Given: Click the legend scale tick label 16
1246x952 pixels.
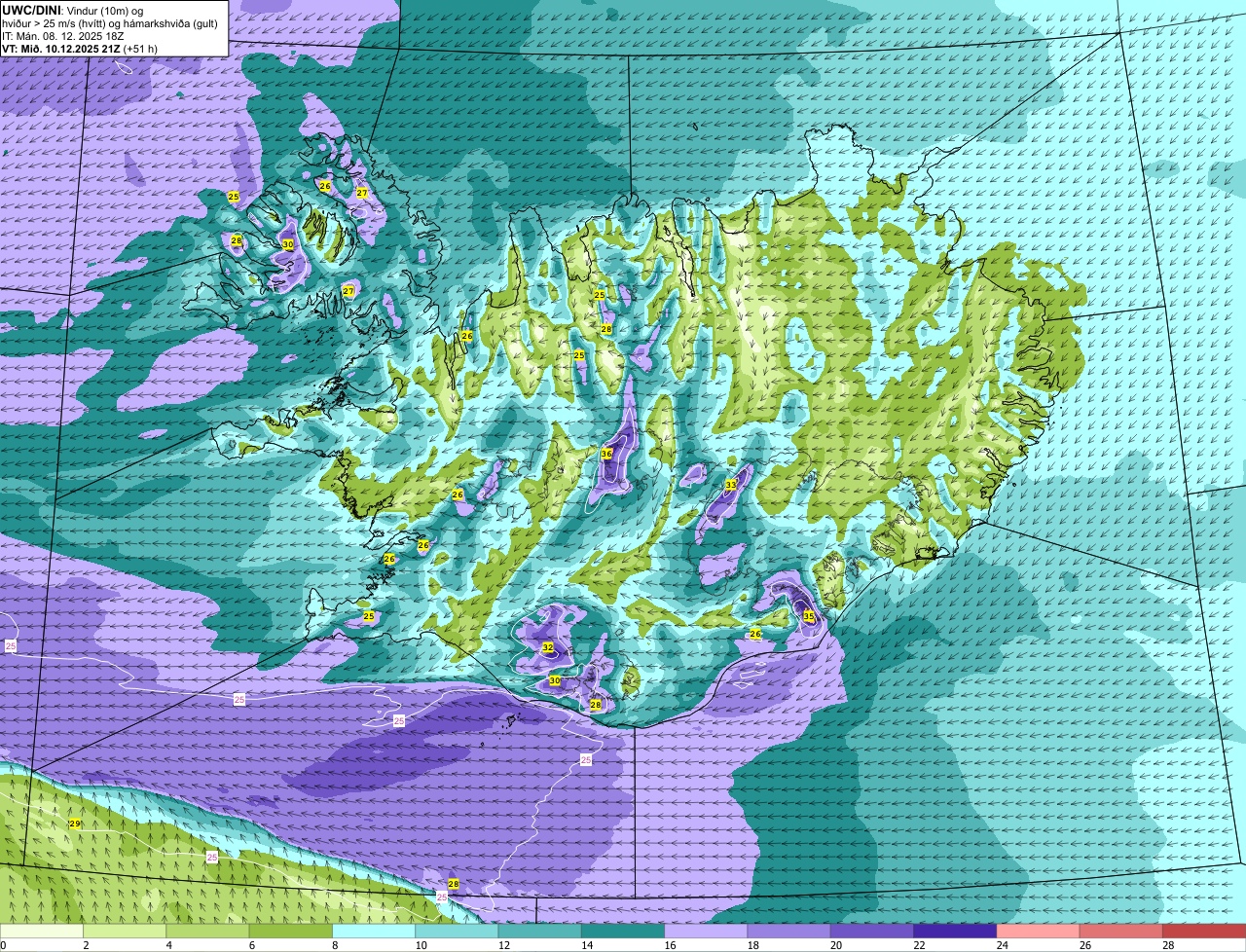Looking at the screenshot, I should pos(670,944).
